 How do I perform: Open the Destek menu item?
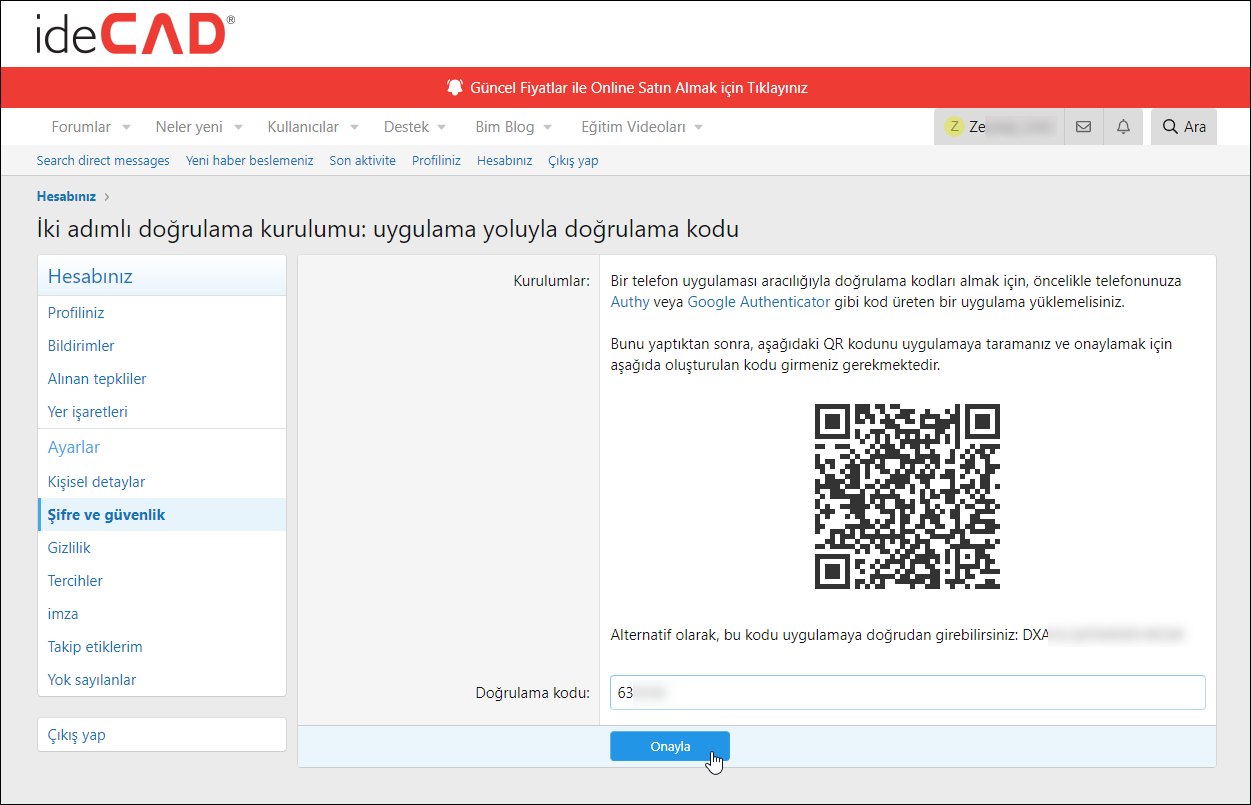pos(406,127)
